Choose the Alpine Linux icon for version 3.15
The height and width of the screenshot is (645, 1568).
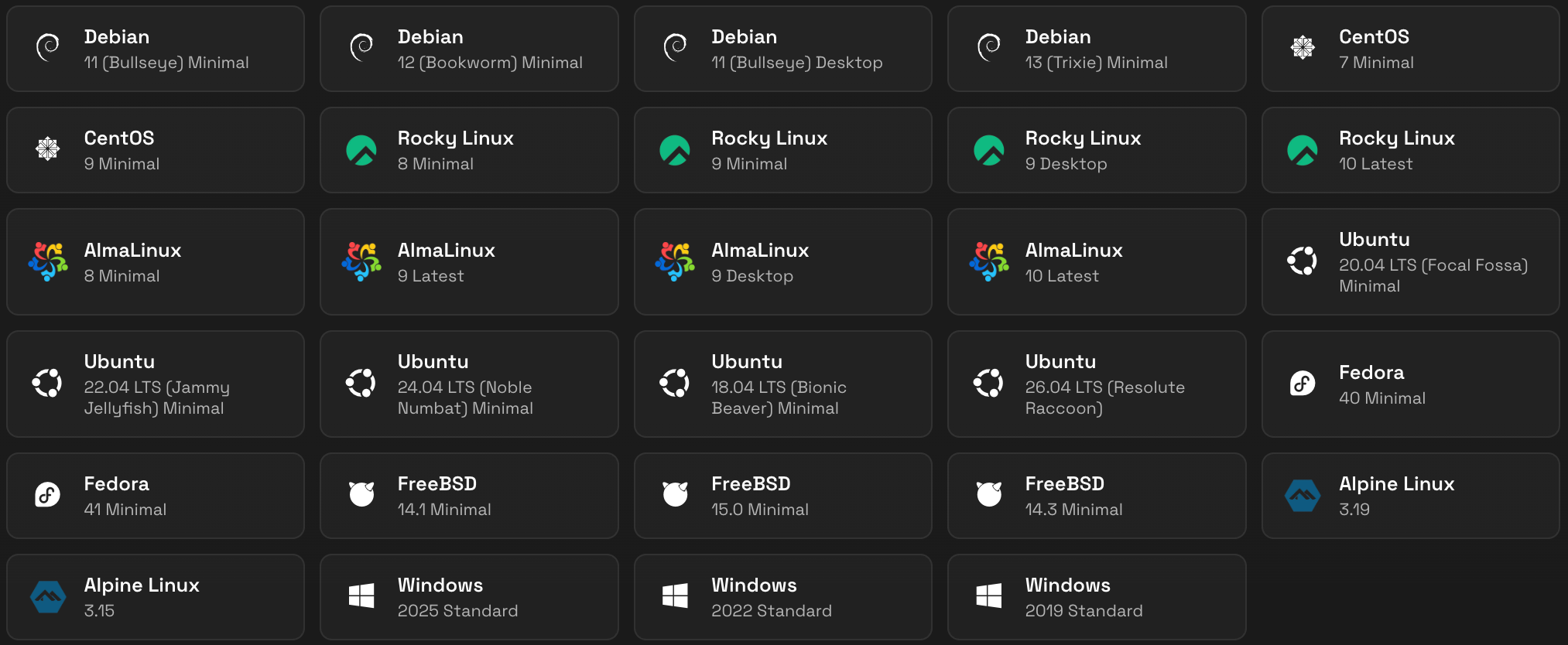pyautogui.click(x=48, y=597)
